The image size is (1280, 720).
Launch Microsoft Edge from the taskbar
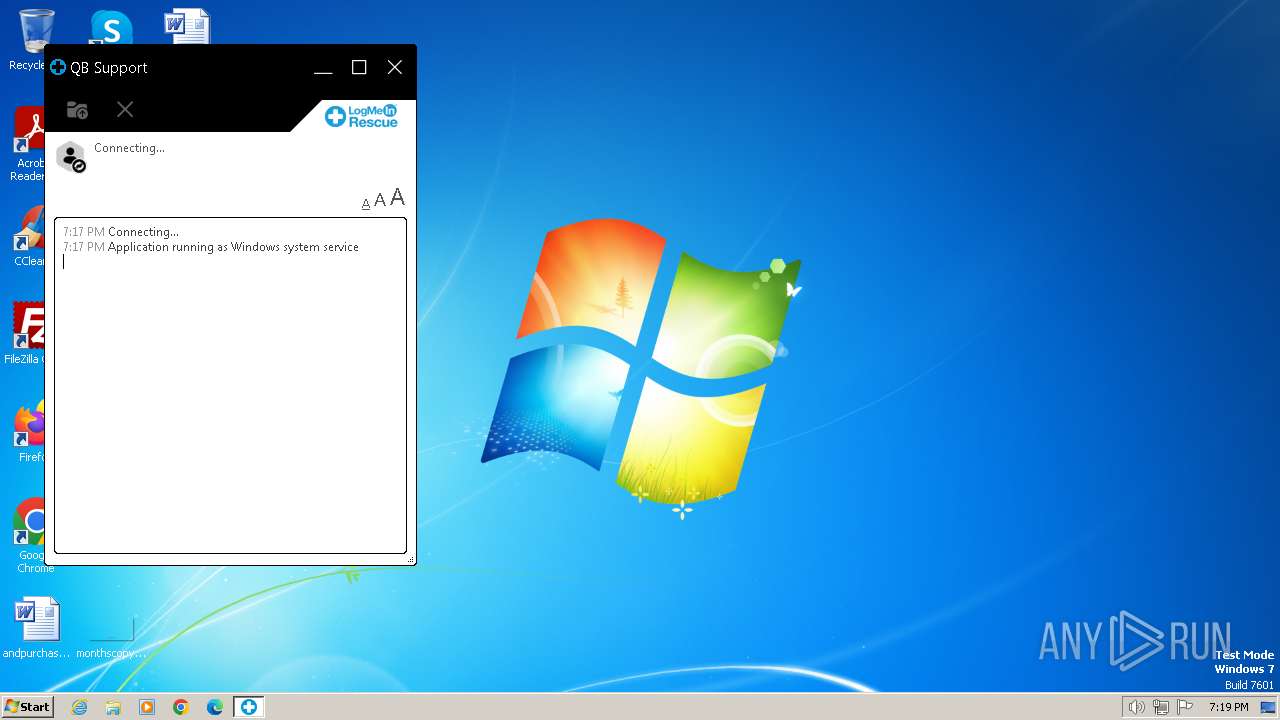[215, 707]
